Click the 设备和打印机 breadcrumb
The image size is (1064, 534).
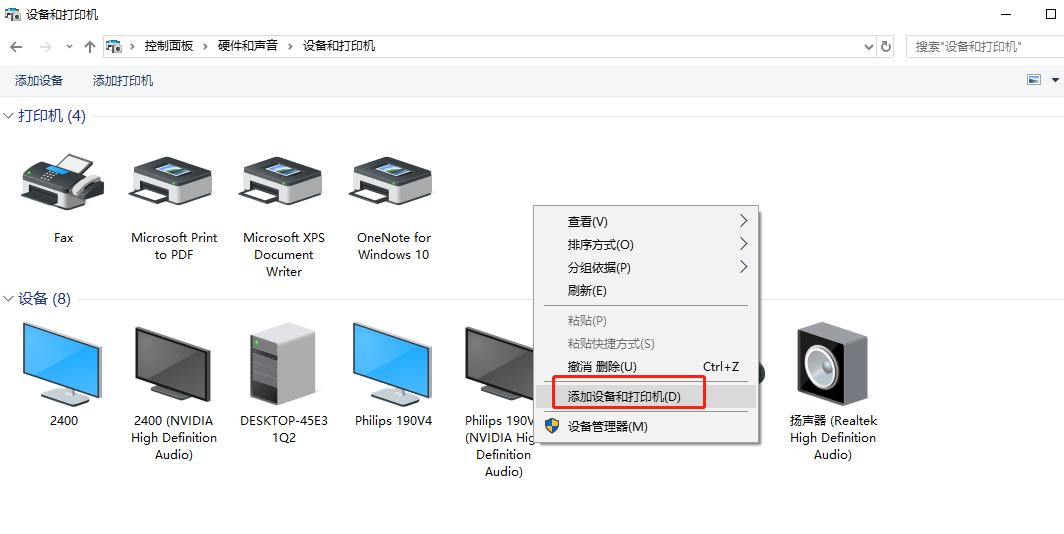(339, 46)
